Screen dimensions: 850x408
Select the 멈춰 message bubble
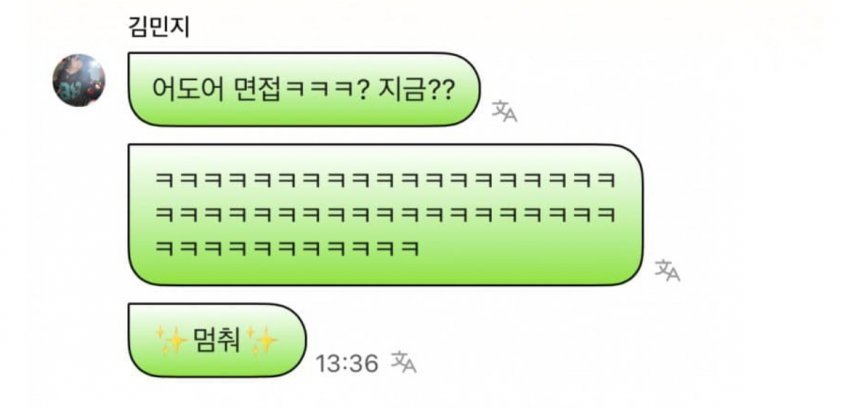point(217,340)
